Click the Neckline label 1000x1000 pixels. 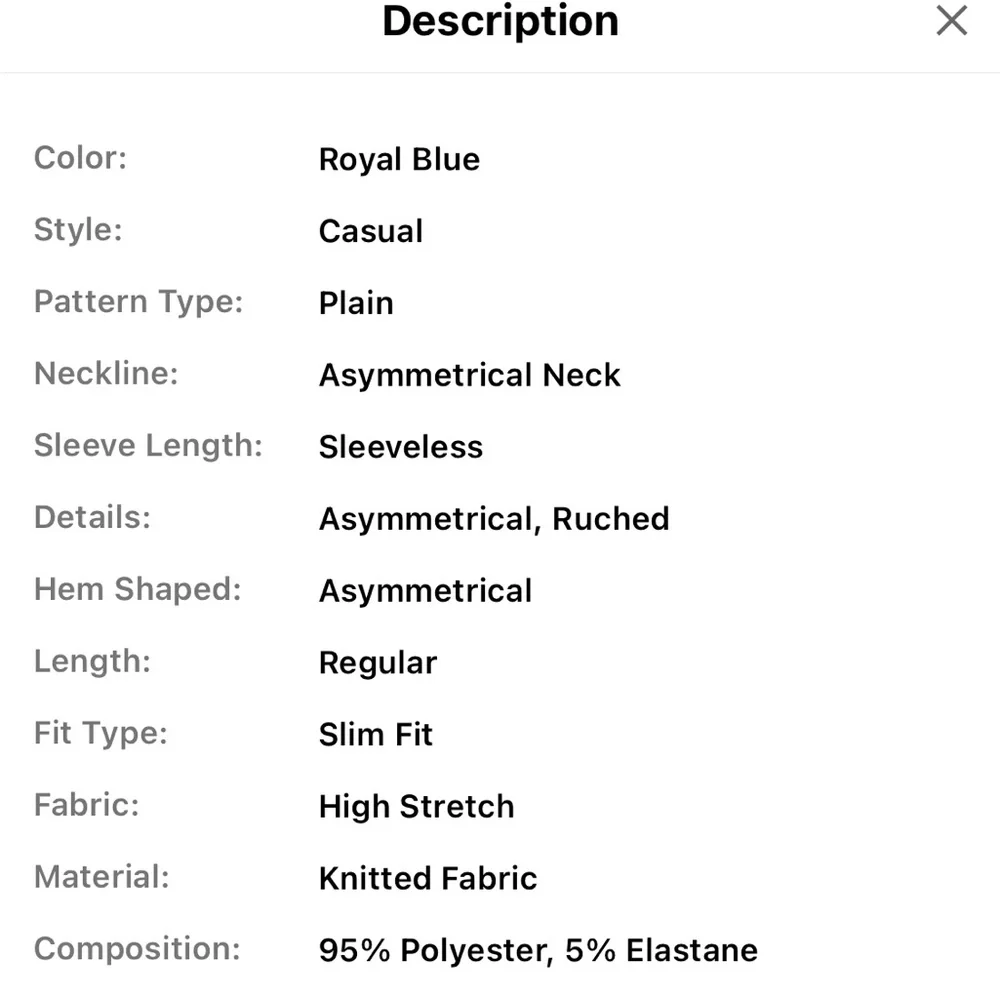coord(106,374)
